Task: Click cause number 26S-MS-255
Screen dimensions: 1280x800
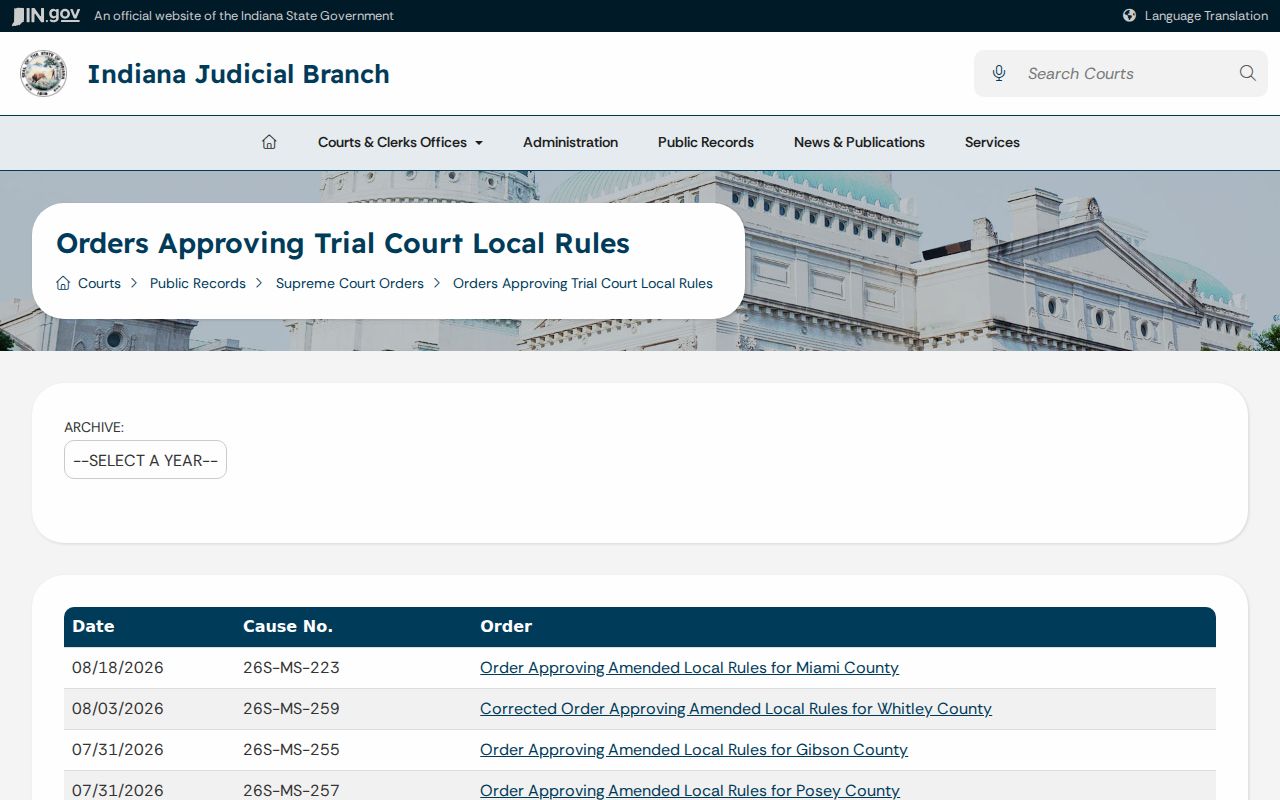Action: coord(291,749)
